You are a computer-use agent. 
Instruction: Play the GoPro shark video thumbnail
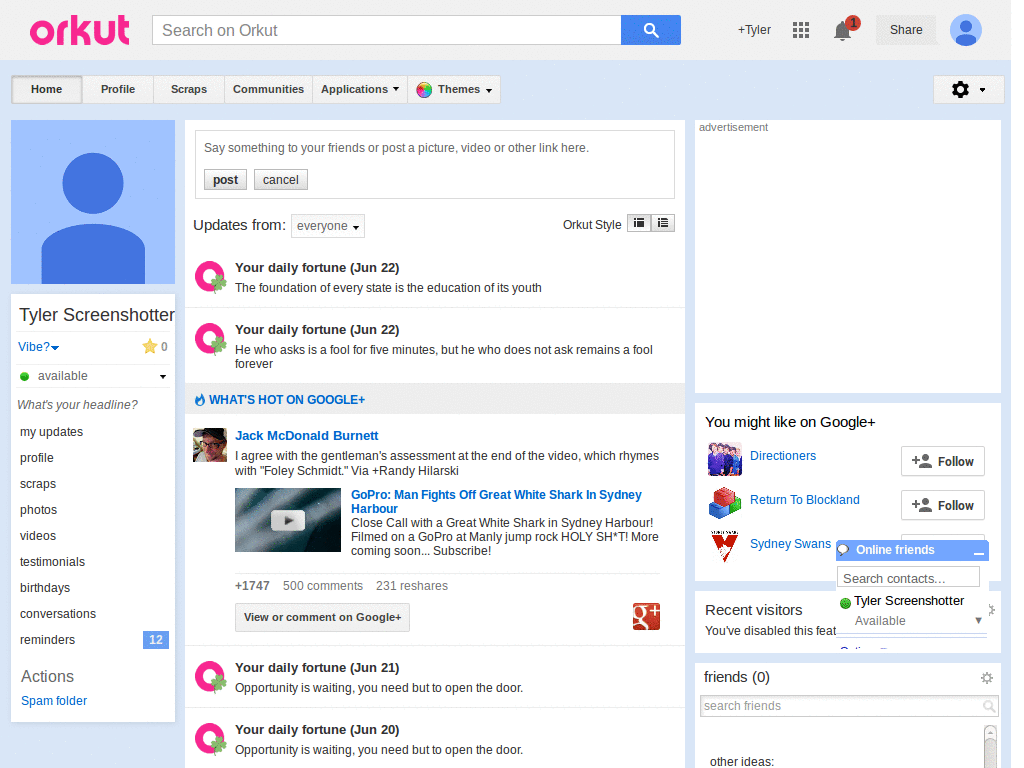point(288,520)
